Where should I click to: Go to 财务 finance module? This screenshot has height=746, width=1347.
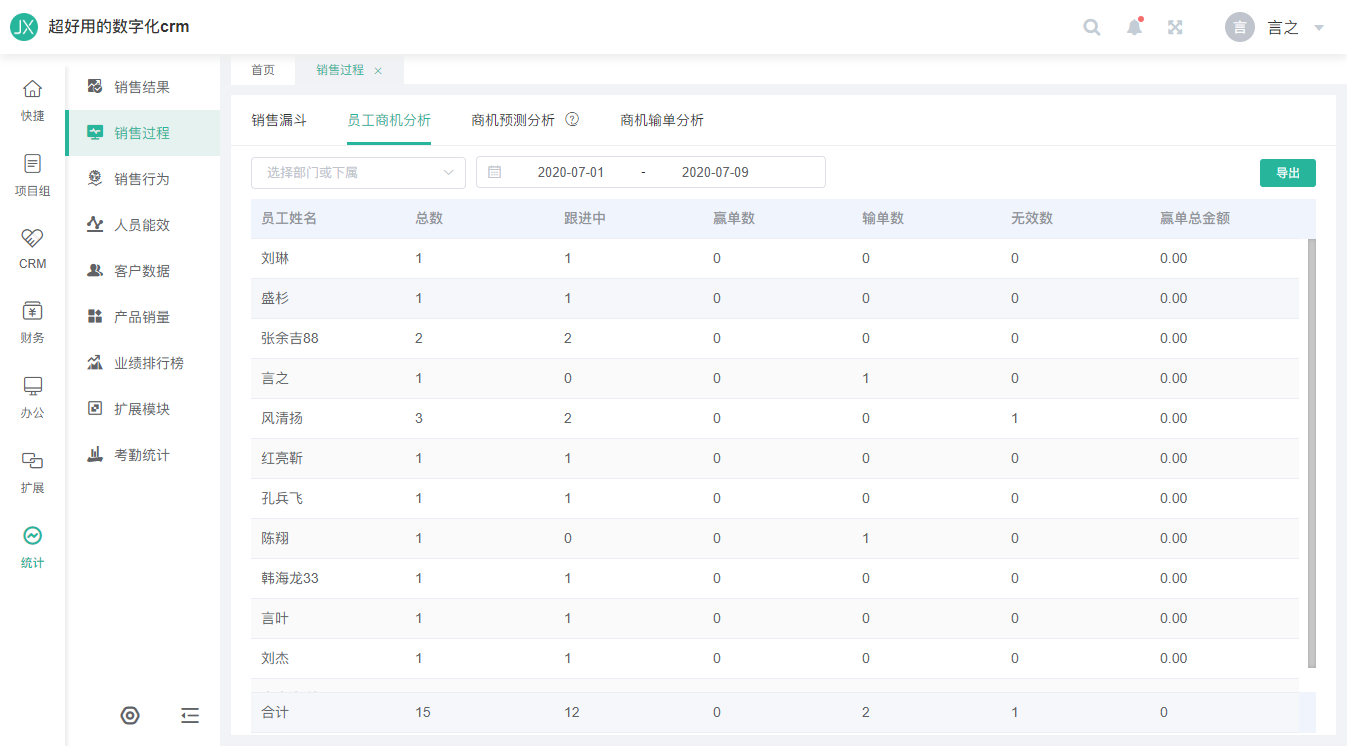(x=33, y=322)
